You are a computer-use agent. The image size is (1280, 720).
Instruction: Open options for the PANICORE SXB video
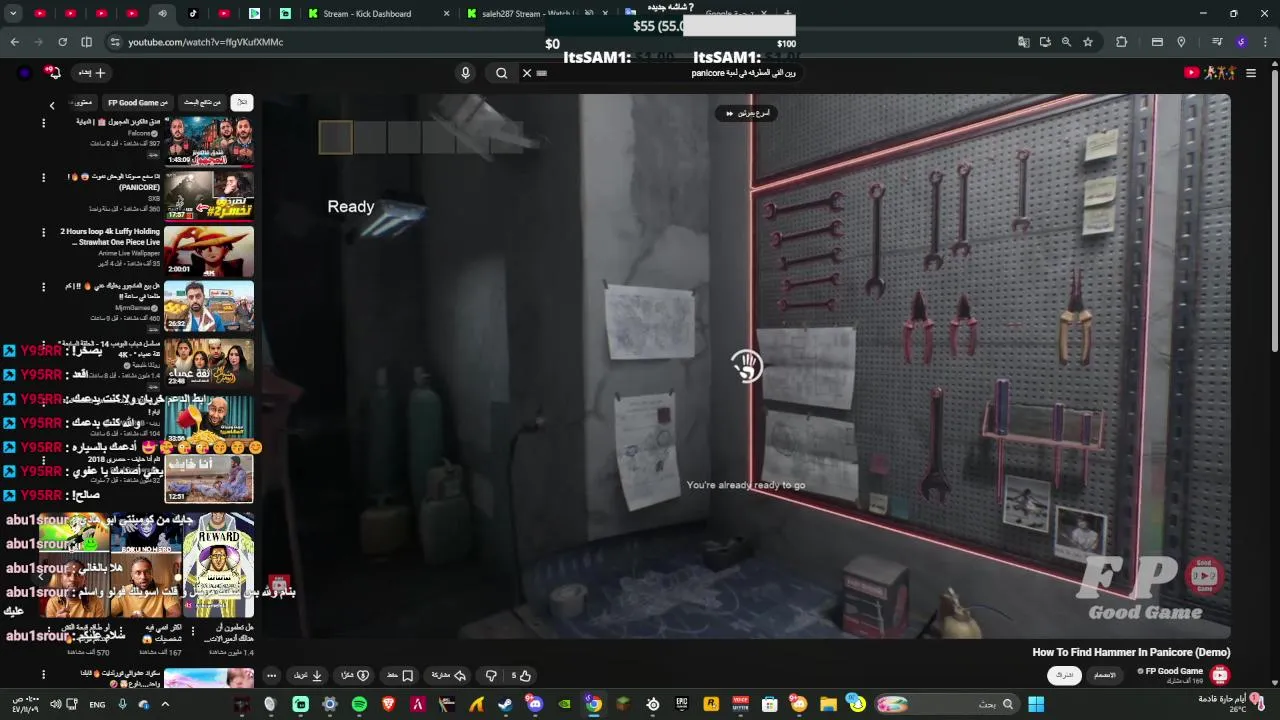tap(43, 177)
